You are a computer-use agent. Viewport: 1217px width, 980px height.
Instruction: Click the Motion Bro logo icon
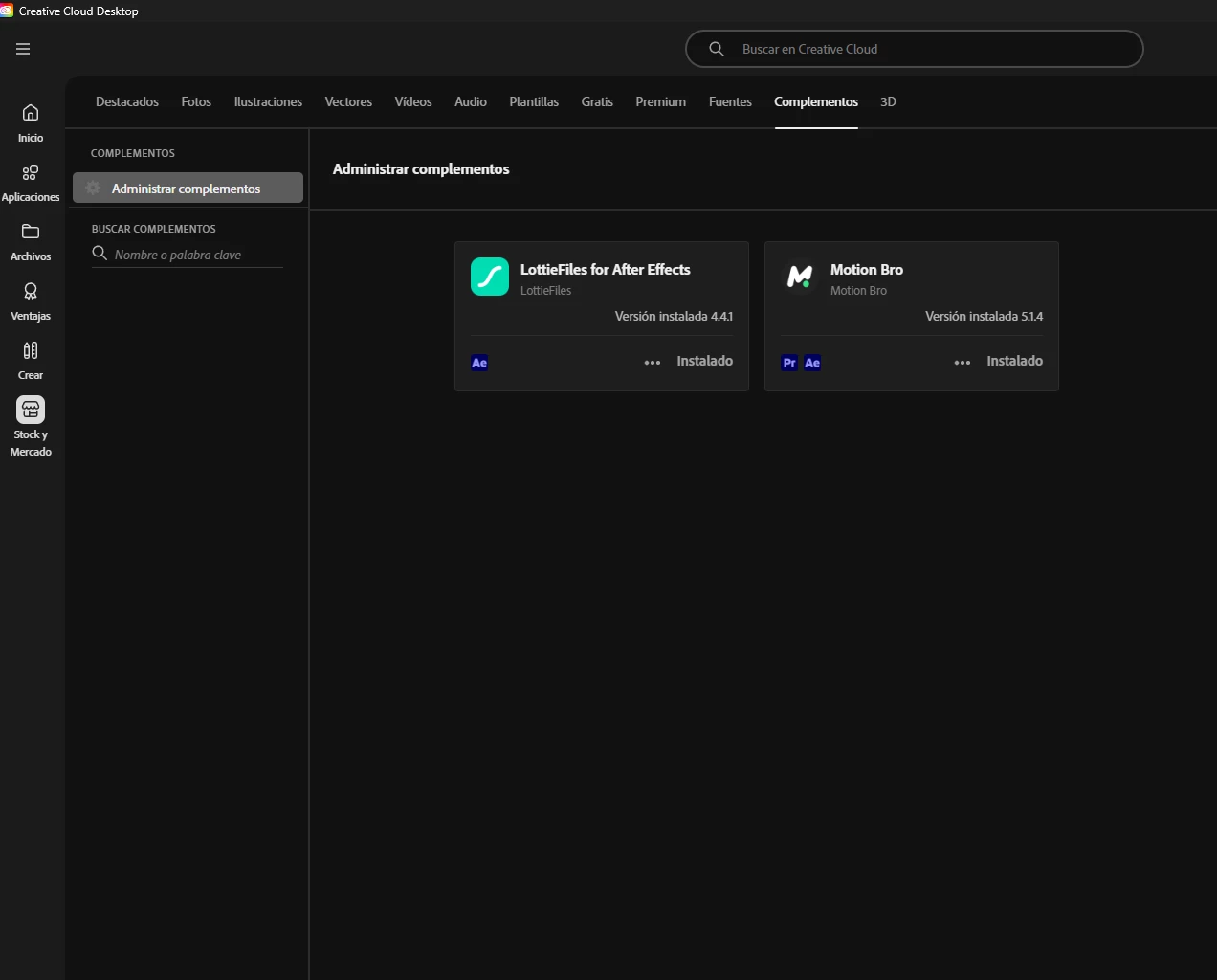pos(800,277)
